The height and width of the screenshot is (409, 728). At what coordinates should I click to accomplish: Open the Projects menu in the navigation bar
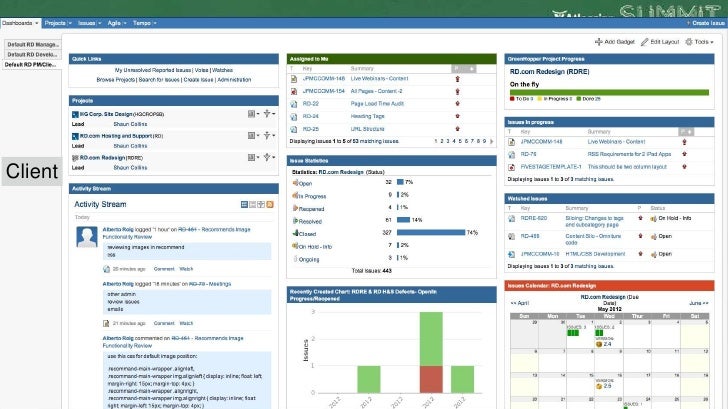(58, 23)
